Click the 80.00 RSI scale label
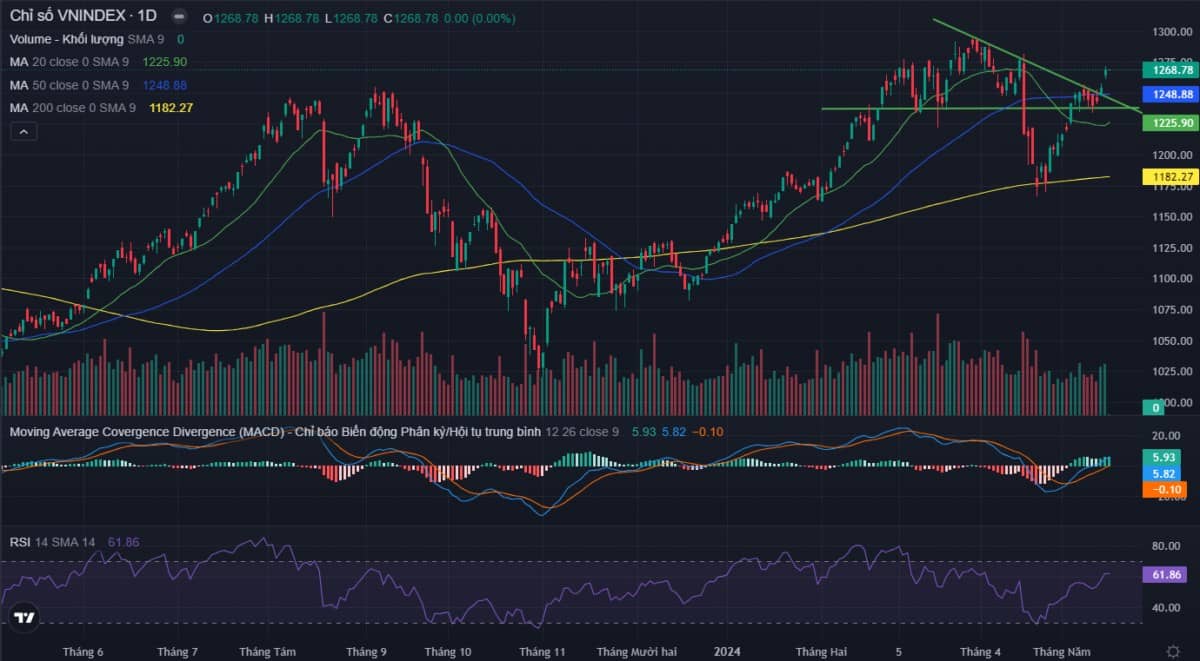This screenshot has width=1200, height=661. [x=1165, y=546]
